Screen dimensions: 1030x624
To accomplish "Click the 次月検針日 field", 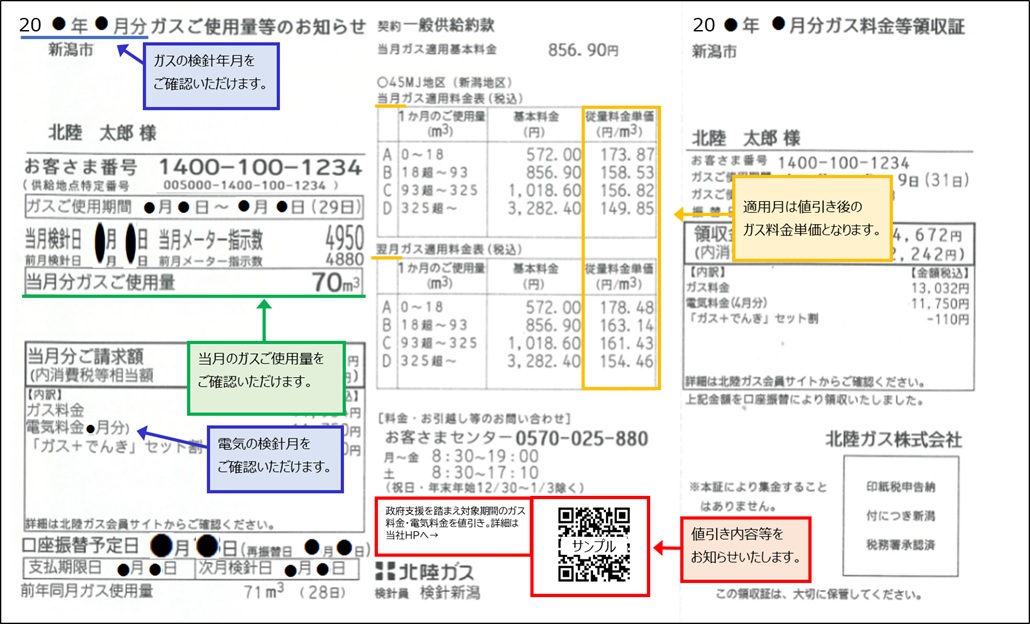I will pos(278,568).
